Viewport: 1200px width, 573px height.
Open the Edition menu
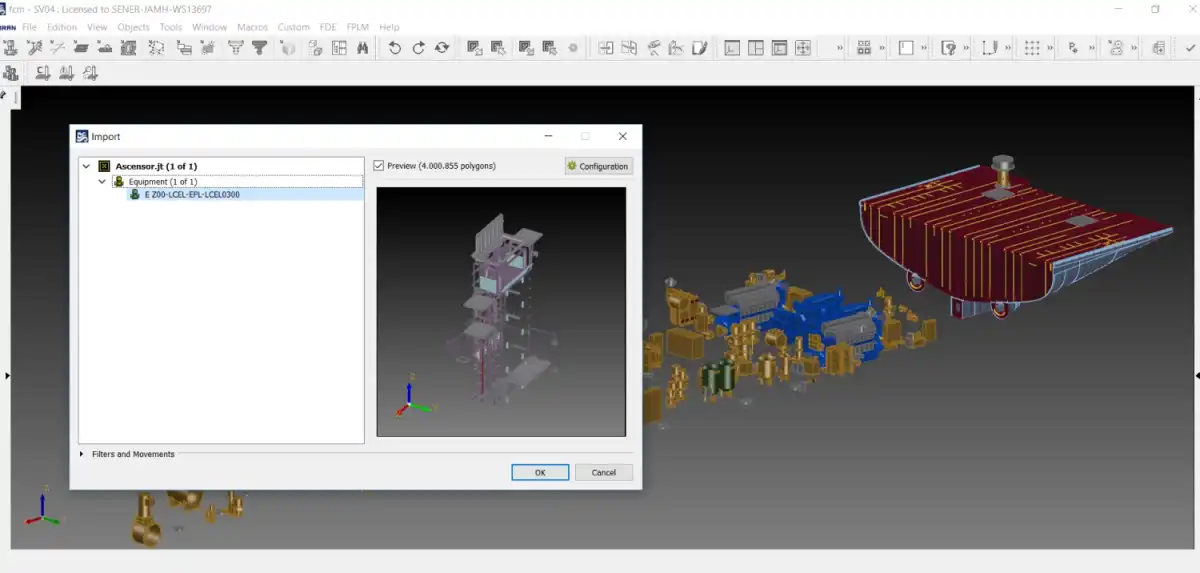click(62, 27)
